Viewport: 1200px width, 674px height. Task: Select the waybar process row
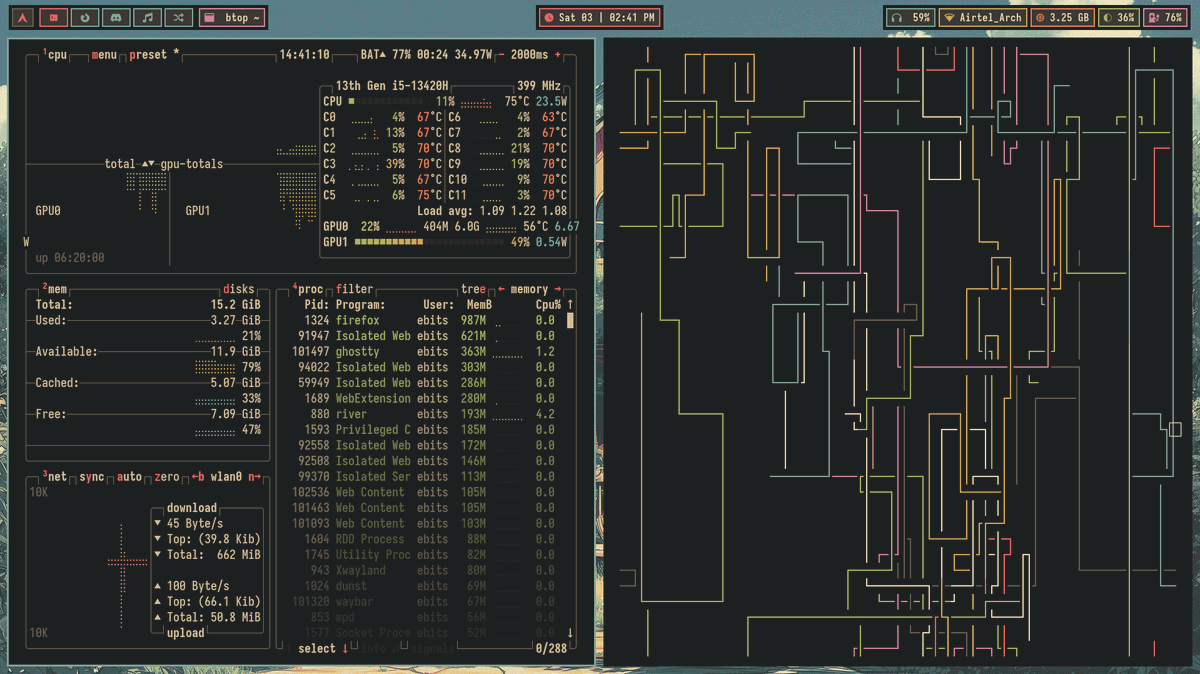429,601
